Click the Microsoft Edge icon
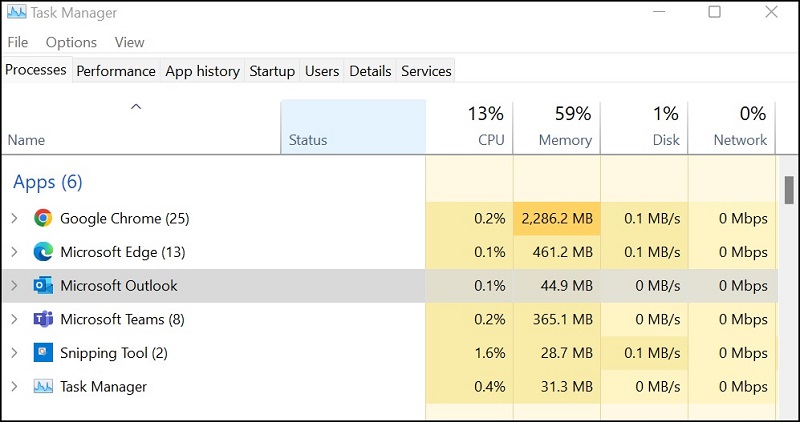This screenshot has height=422, width=800. pos(43,252)
